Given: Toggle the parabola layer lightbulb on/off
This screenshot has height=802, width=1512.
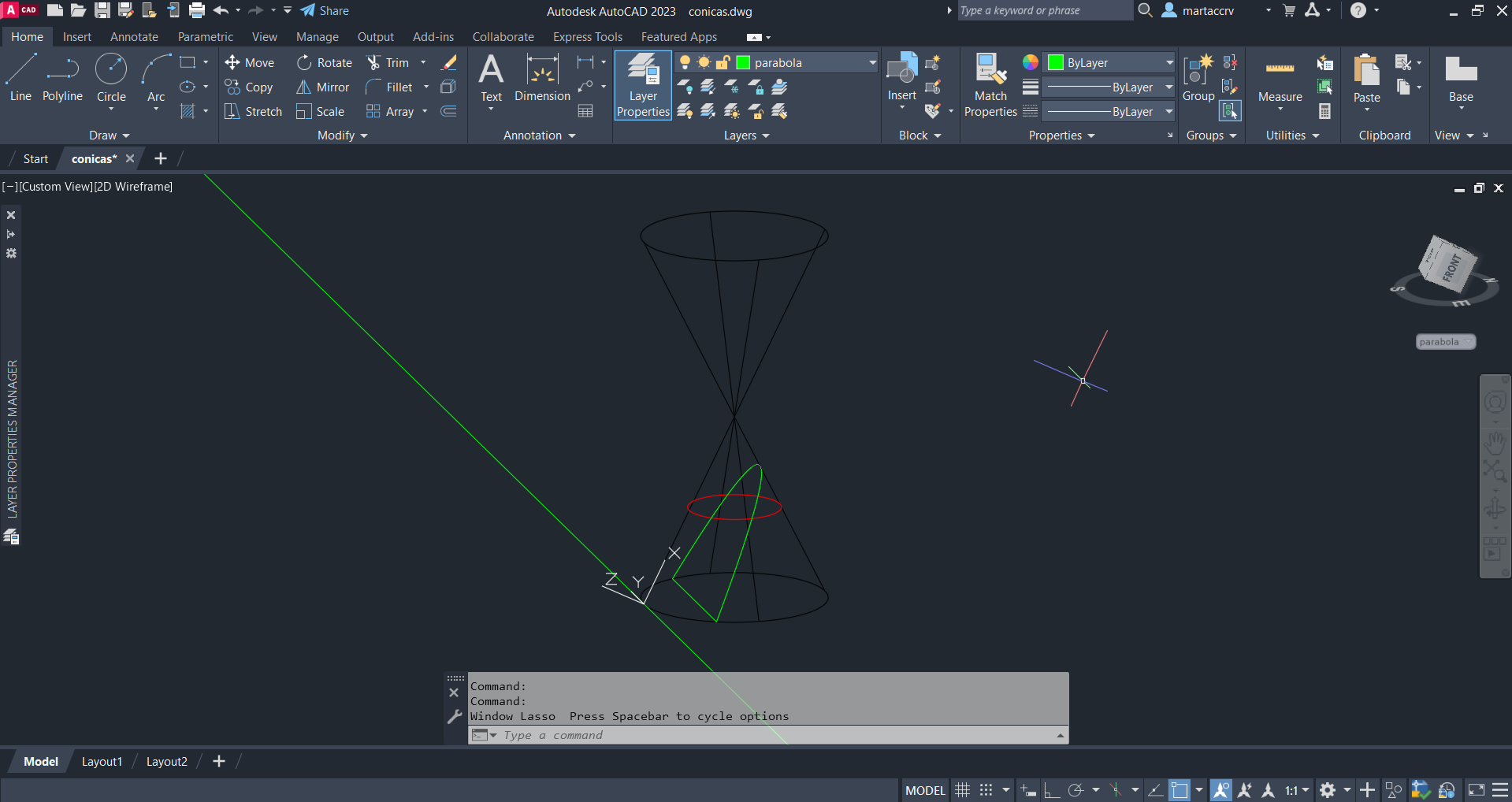Looking at the screenshot, I should (x=685, y=63).
